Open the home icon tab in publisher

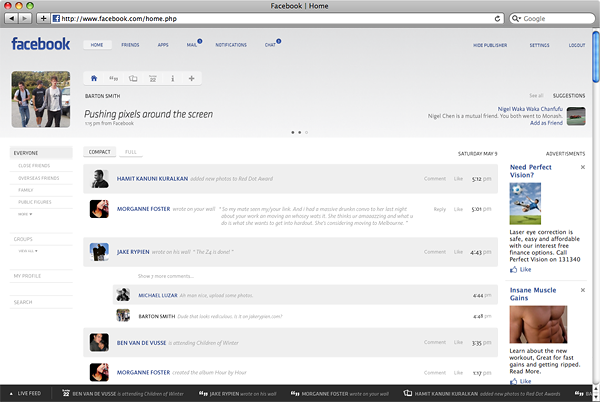click(x=94, y=78)
